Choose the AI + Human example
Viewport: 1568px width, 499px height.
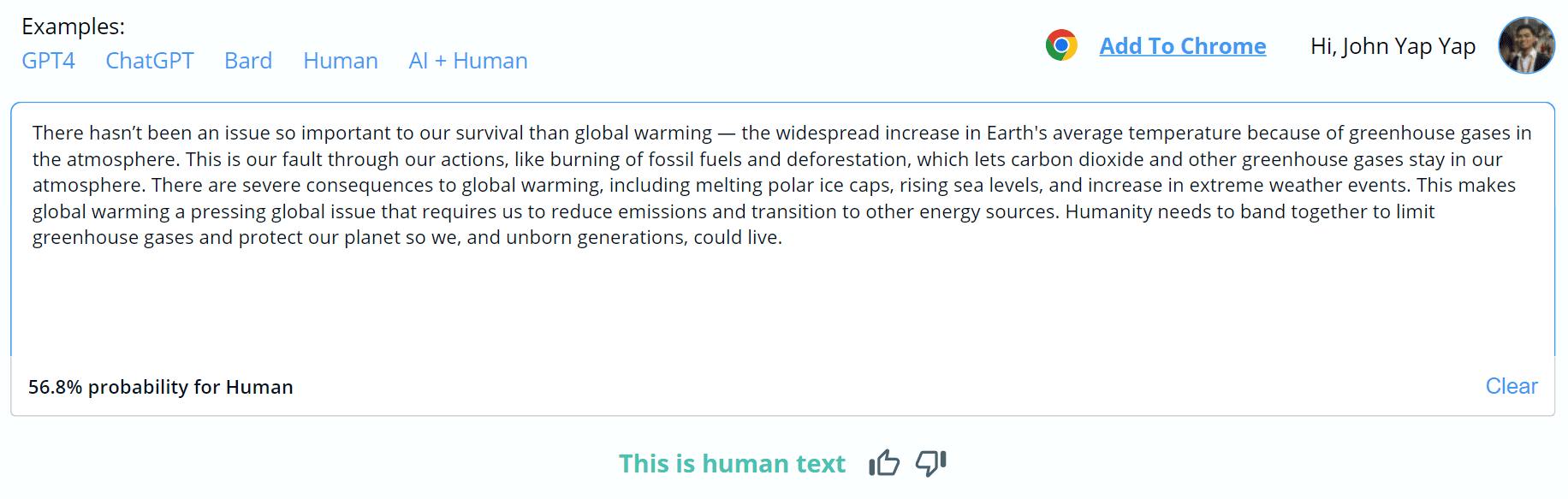point(468,61)
